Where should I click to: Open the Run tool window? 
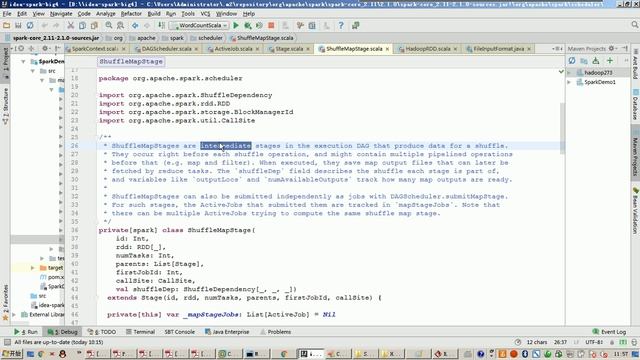25,332
